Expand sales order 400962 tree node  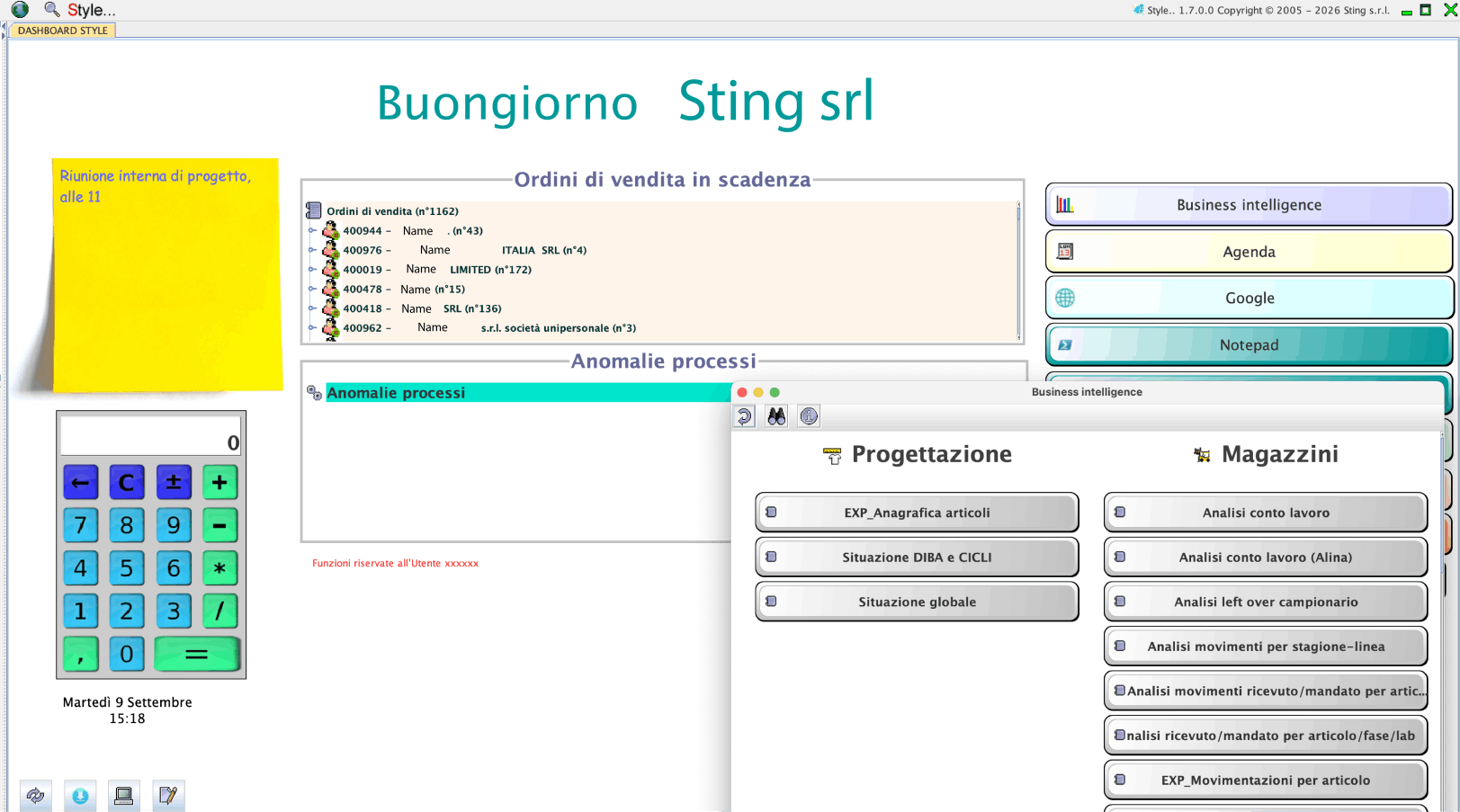click(x=312, y=328)
